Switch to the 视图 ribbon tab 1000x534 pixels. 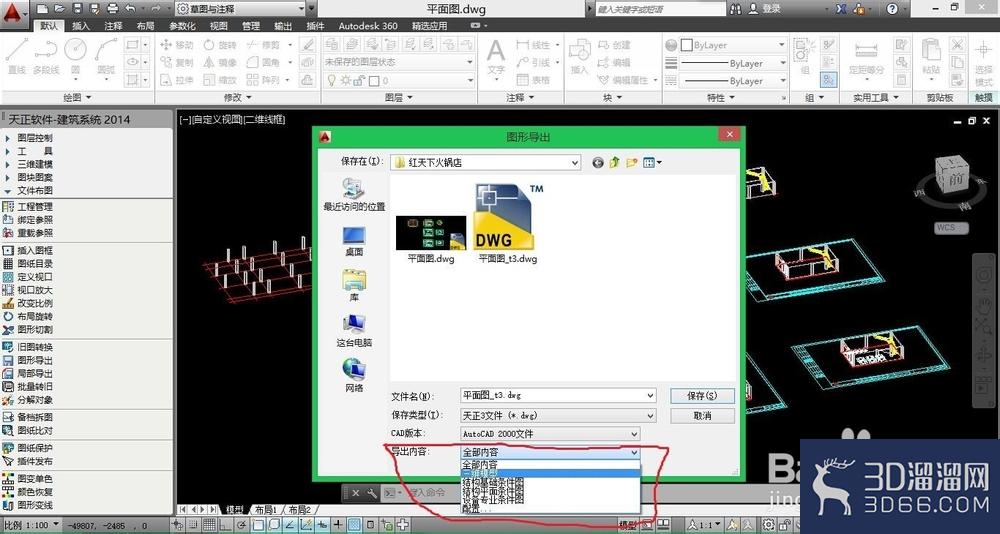[x=218, y=26]
